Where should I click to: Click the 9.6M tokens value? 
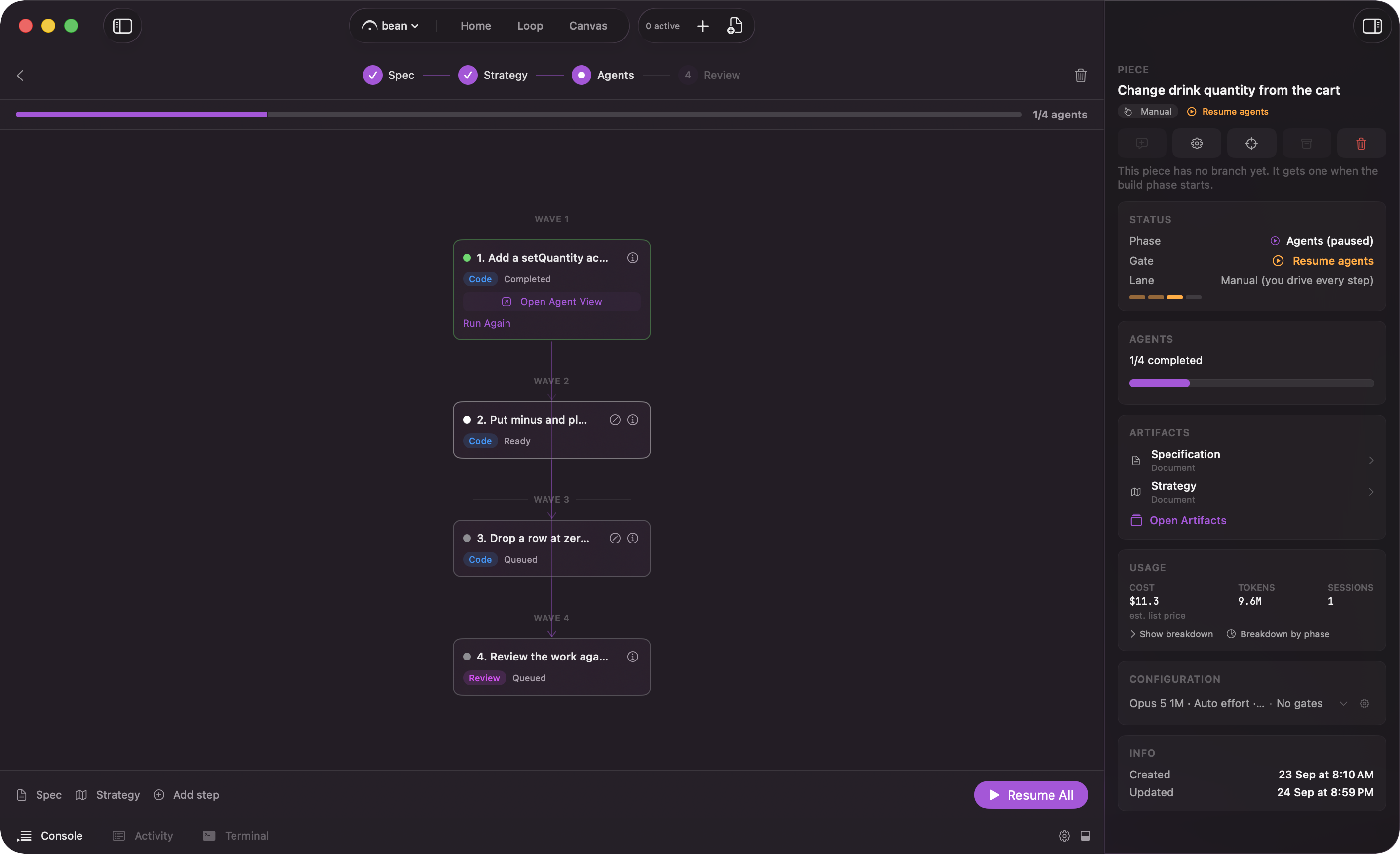pos(1249,601)
